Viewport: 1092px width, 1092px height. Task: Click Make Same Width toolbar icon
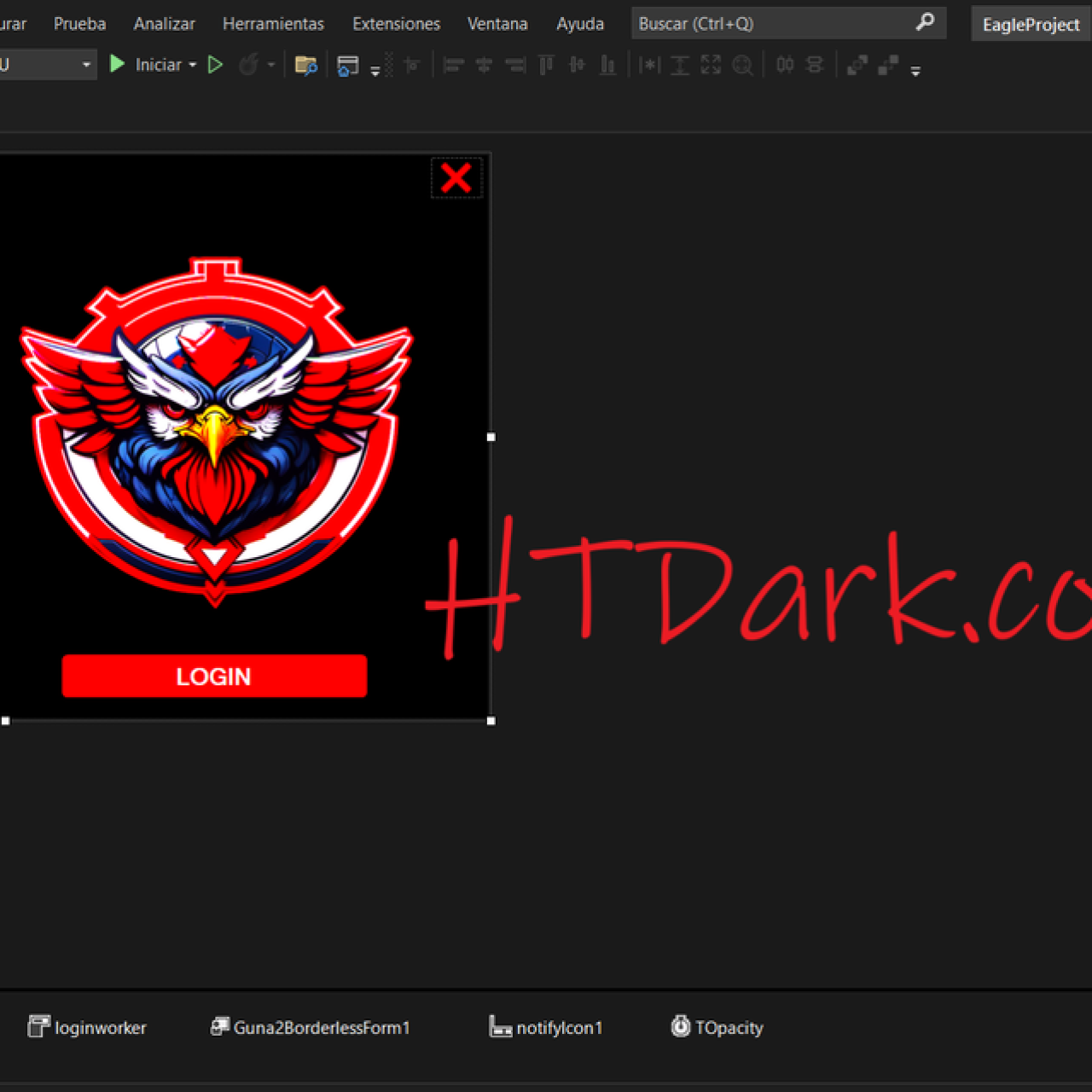click(649, 65)
